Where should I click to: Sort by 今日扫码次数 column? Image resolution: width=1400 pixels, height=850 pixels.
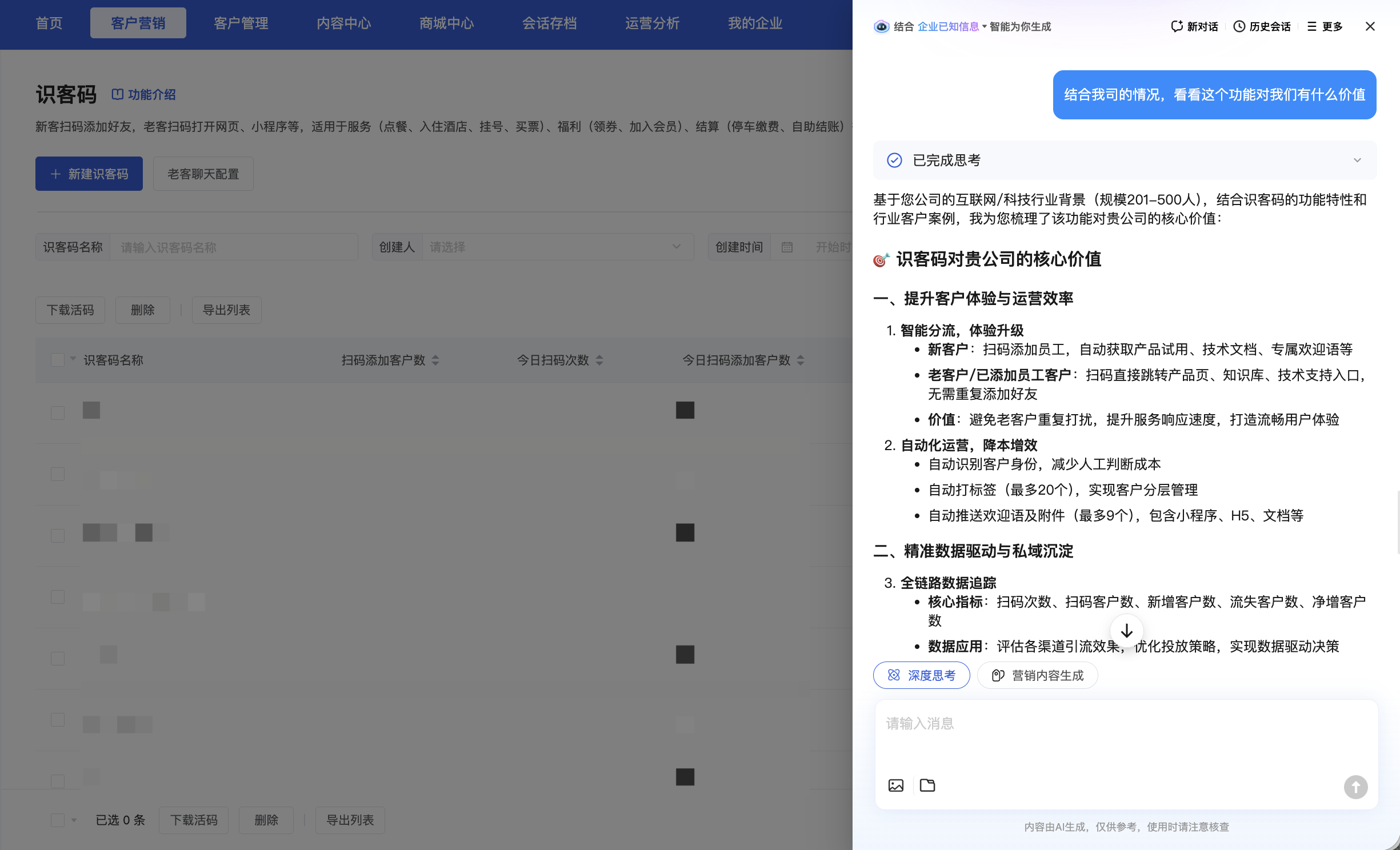(599, 360)
